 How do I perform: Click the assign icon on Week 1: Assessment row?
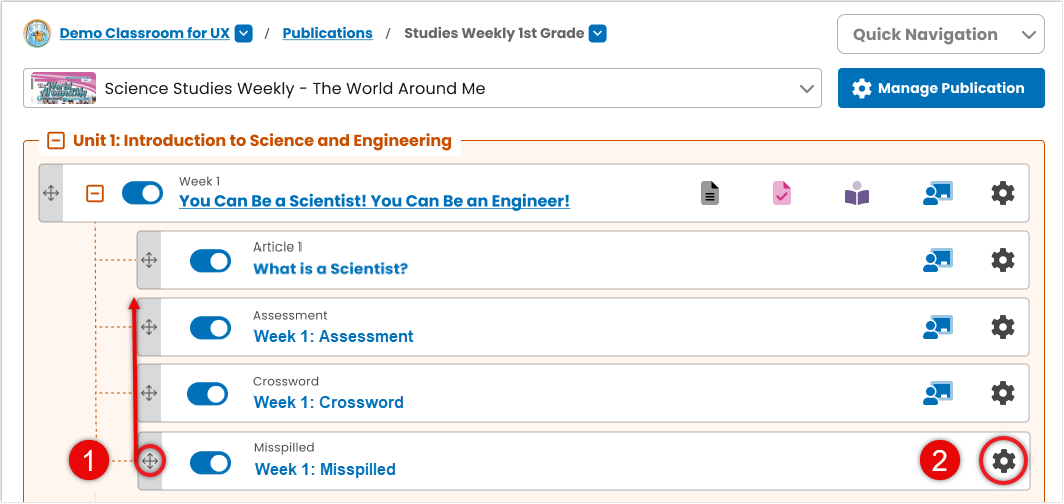[x=938, y=327]
